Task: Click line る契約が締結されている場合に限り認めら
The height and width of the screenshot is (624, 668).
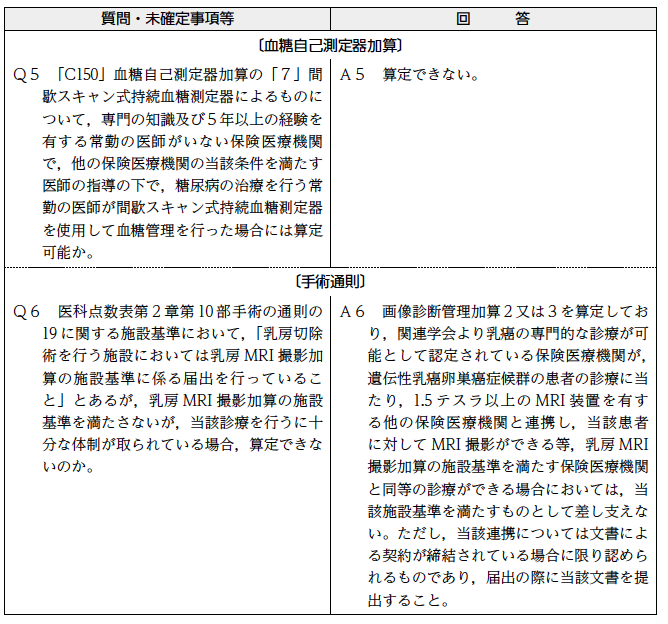Action: (508, 555)
